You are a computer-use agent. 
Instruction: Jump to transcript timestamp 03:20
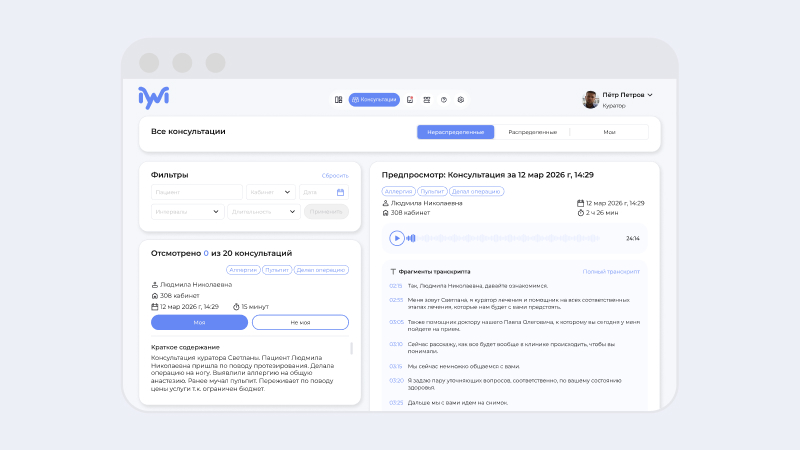tap(396, 381)
